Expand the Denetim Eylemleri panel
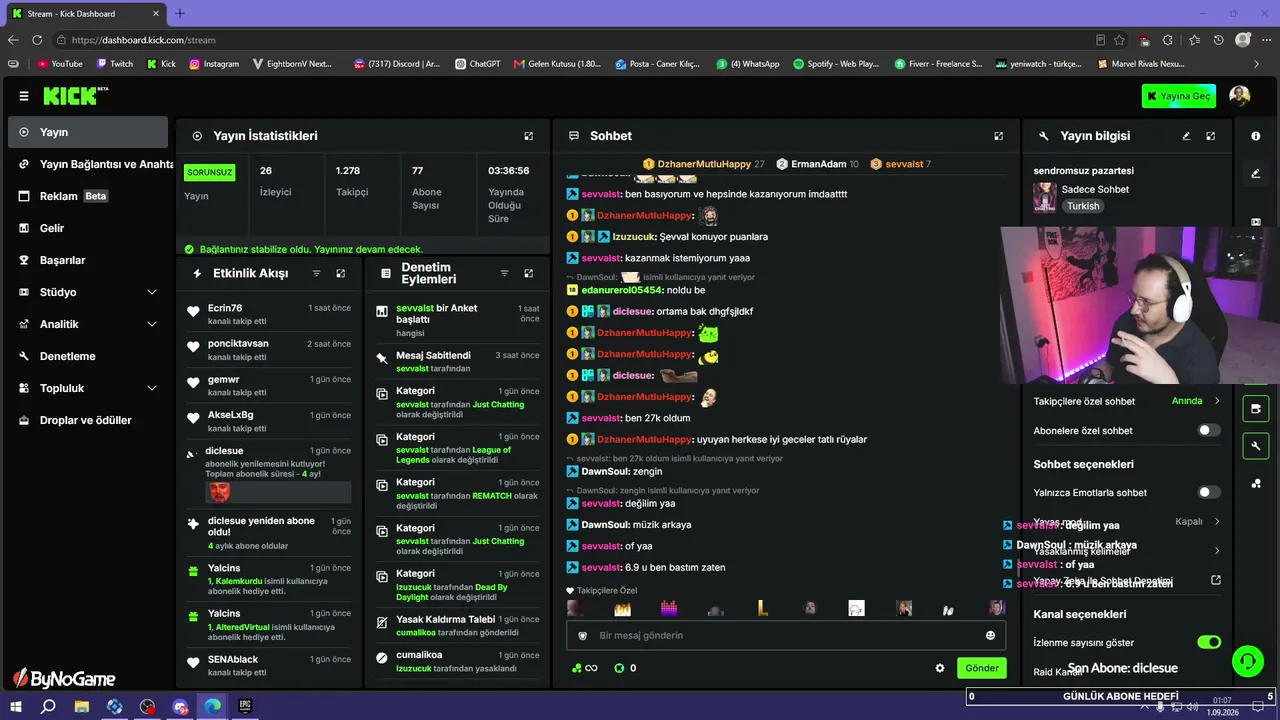Screen dimensions: 1280x720 tap(529, 273)
